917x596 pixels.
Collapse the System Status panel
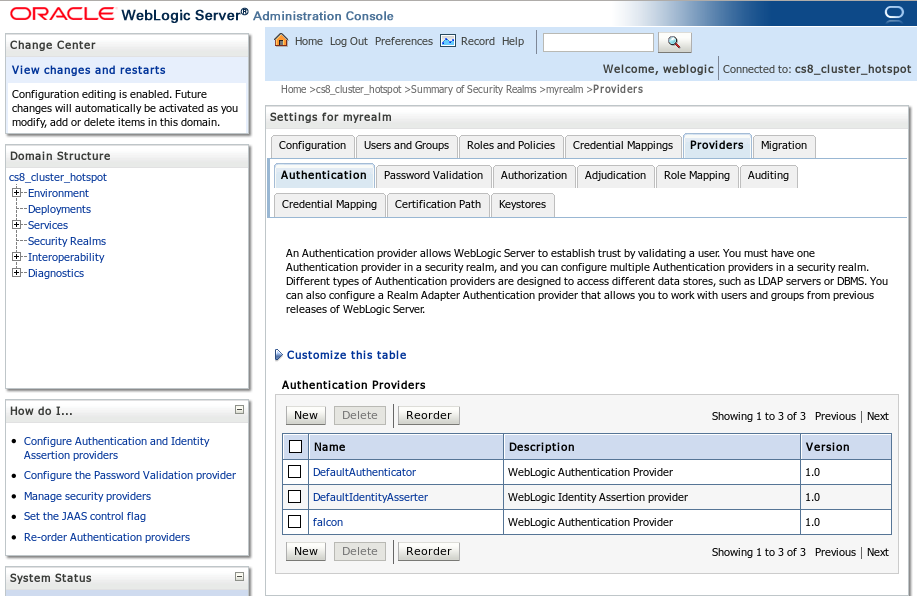[239, 577]
